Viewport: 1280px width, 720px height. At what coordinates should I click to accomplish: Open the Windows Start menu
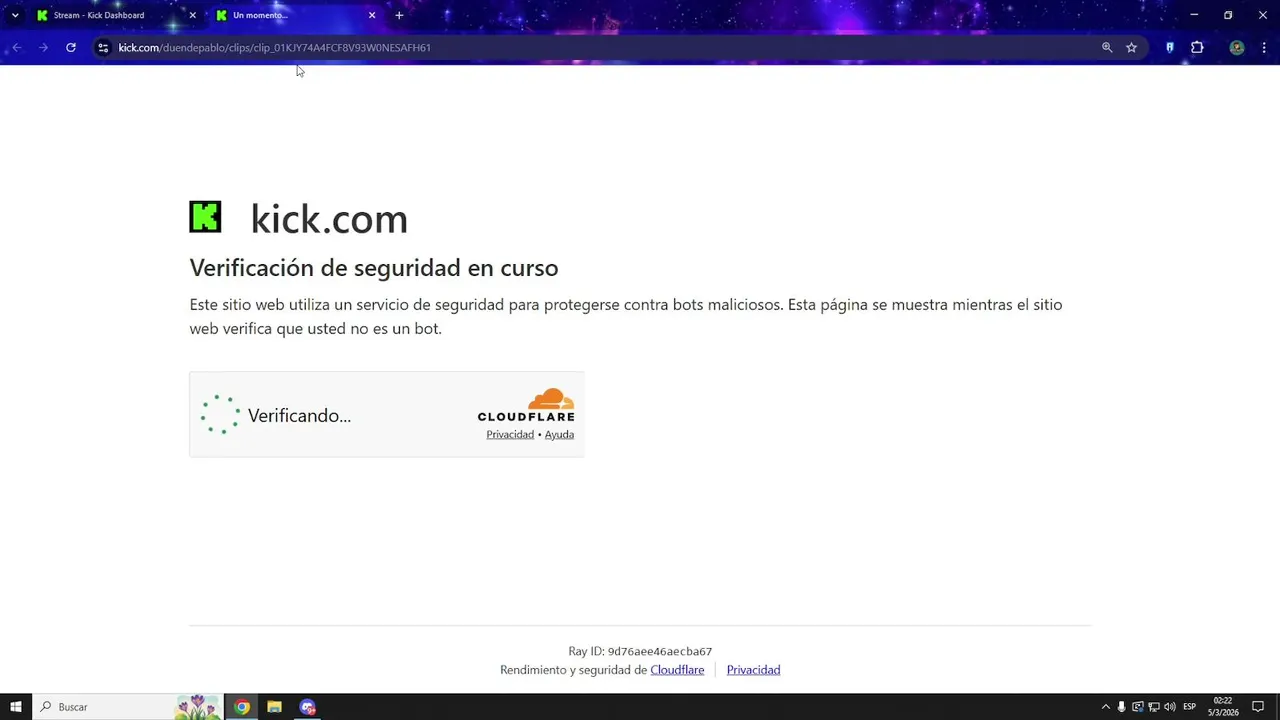(x=16, y=707)
